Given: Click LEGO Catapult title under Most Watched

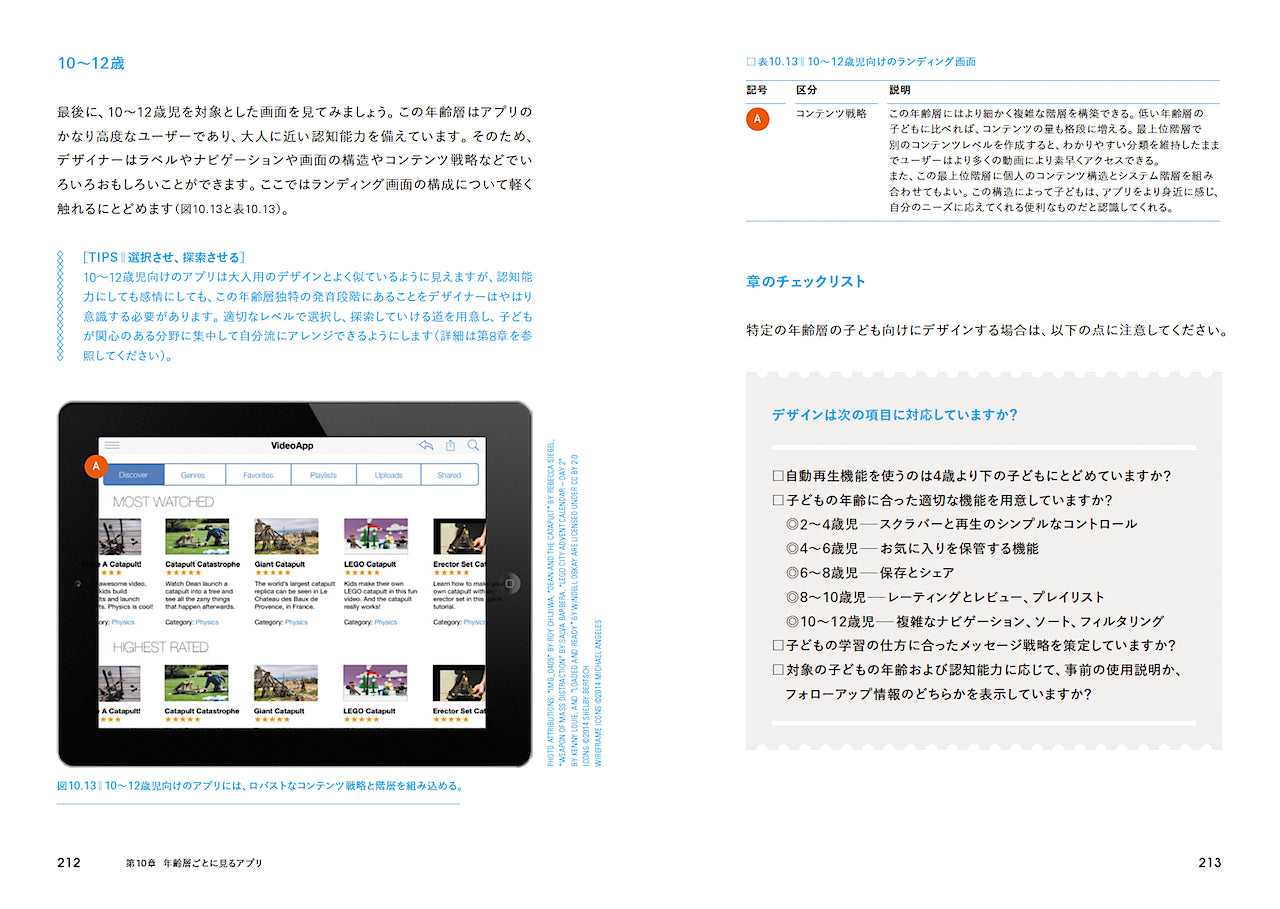Looking at the screenshot, I should coord(370,564).
